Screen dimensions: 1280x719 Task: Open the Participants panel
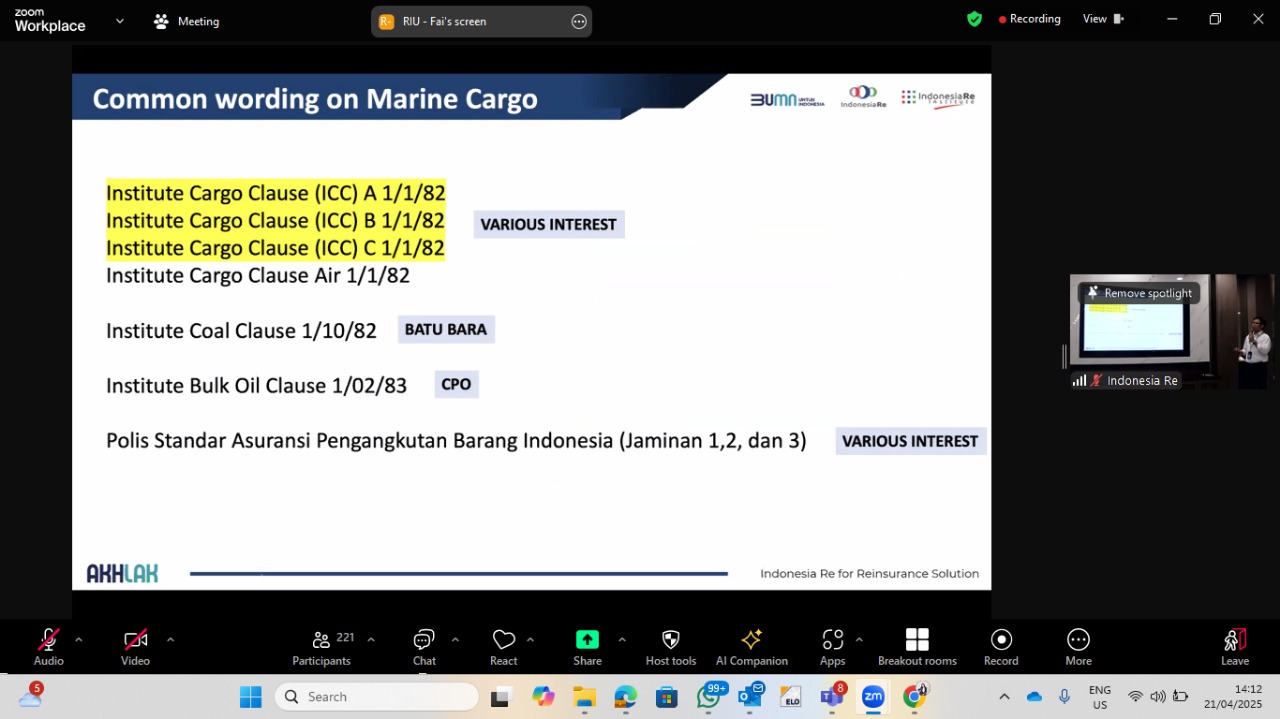click(321, 647)
